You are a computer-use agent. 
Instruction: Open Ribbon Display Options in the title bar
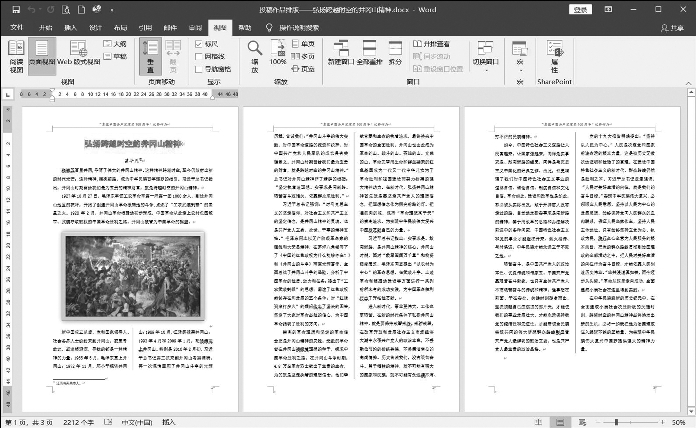coord(608,9)
